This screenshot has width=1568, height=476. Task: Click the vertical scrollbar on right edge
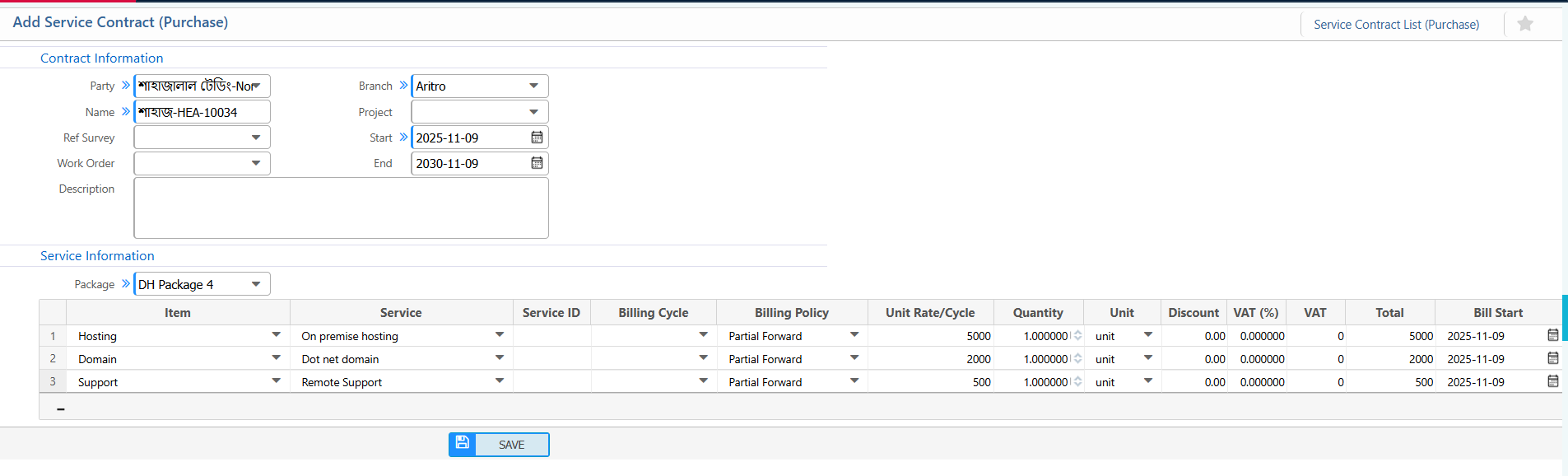pos(1565,318)
